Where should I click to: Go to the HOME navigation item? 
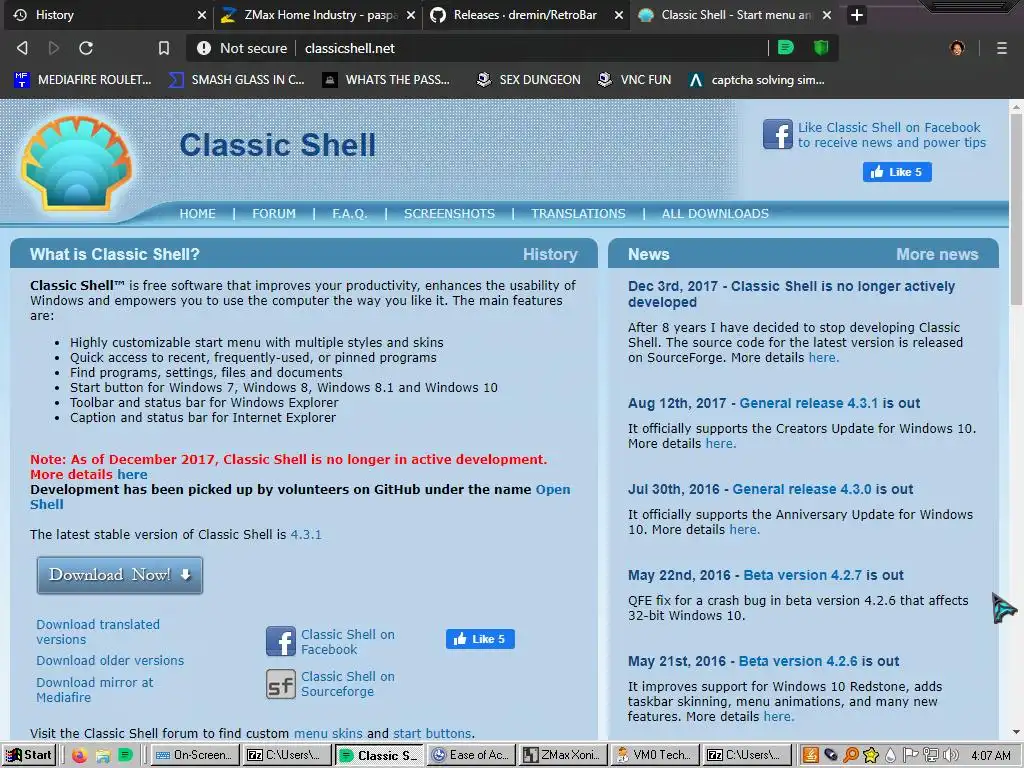(197, 214)
